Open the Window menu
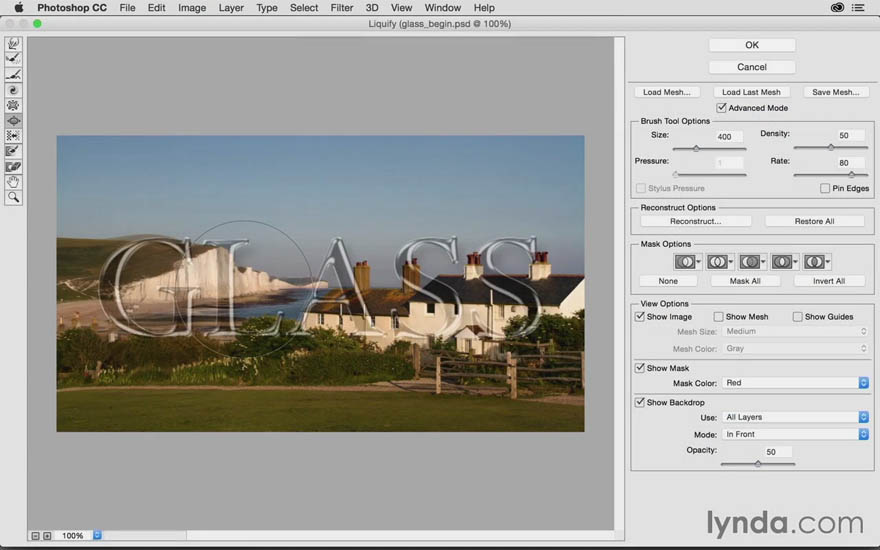The image size is (880, 550). pyautogui.click(x=443, y=8)
